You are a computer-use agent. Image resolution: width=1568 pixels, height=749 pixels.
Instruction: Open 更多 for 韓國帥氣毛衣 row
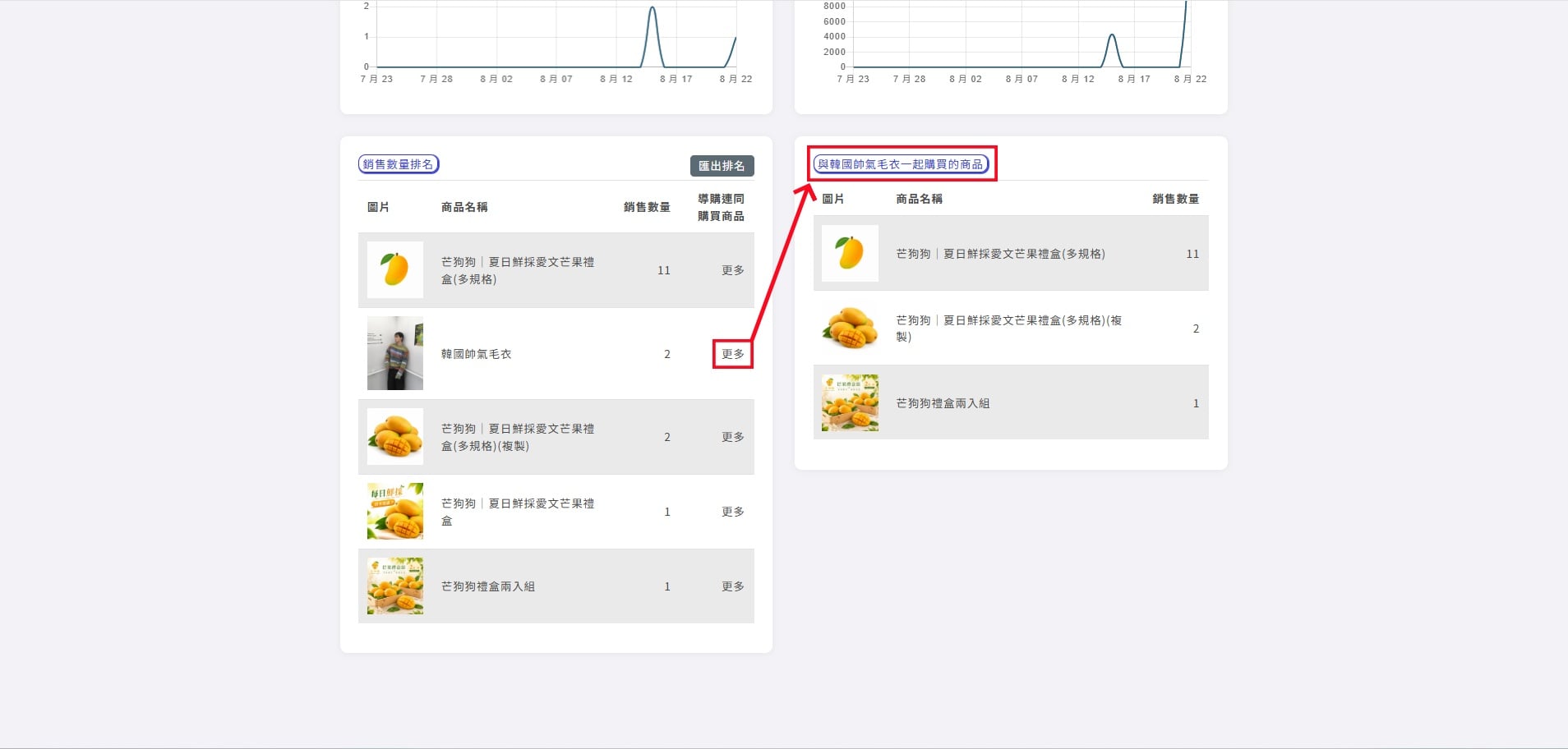click(732, 354)
